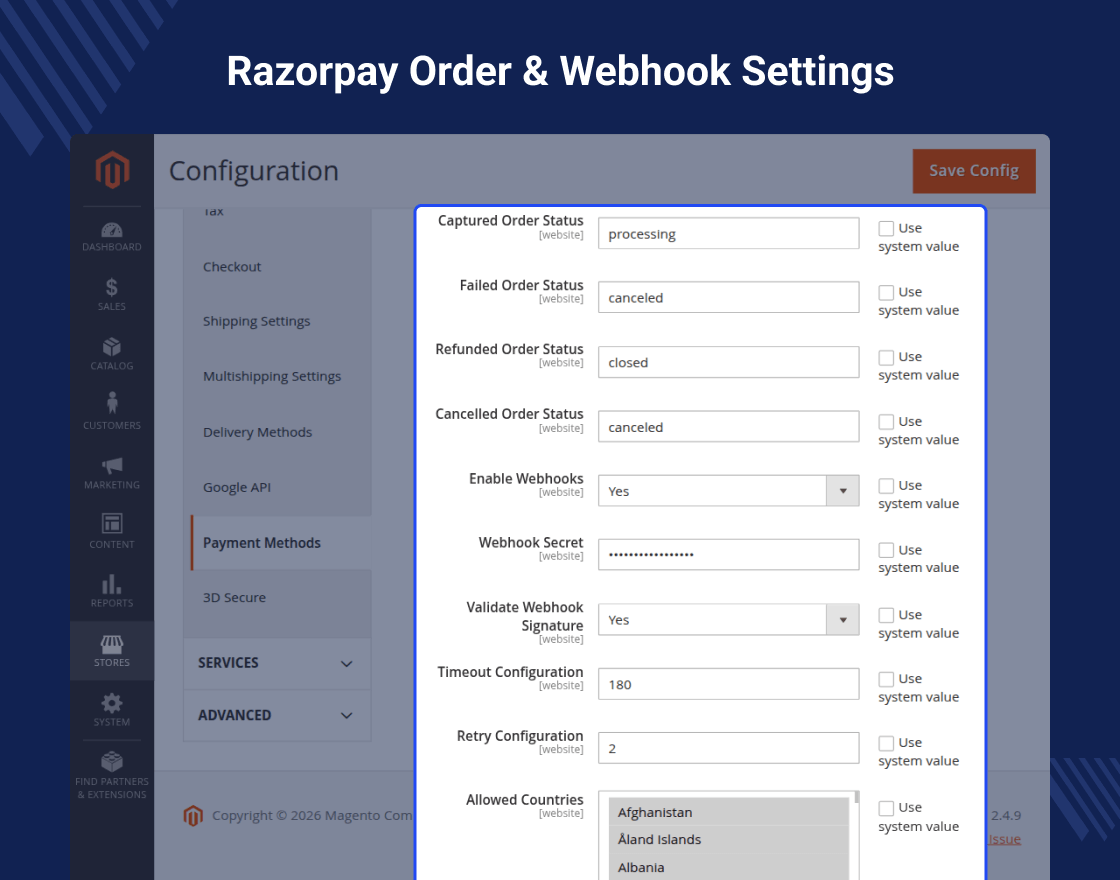Check Use system value for Captured Order Status
The height and width of the screenshot is (880, 1120).
tap(886, 229)
